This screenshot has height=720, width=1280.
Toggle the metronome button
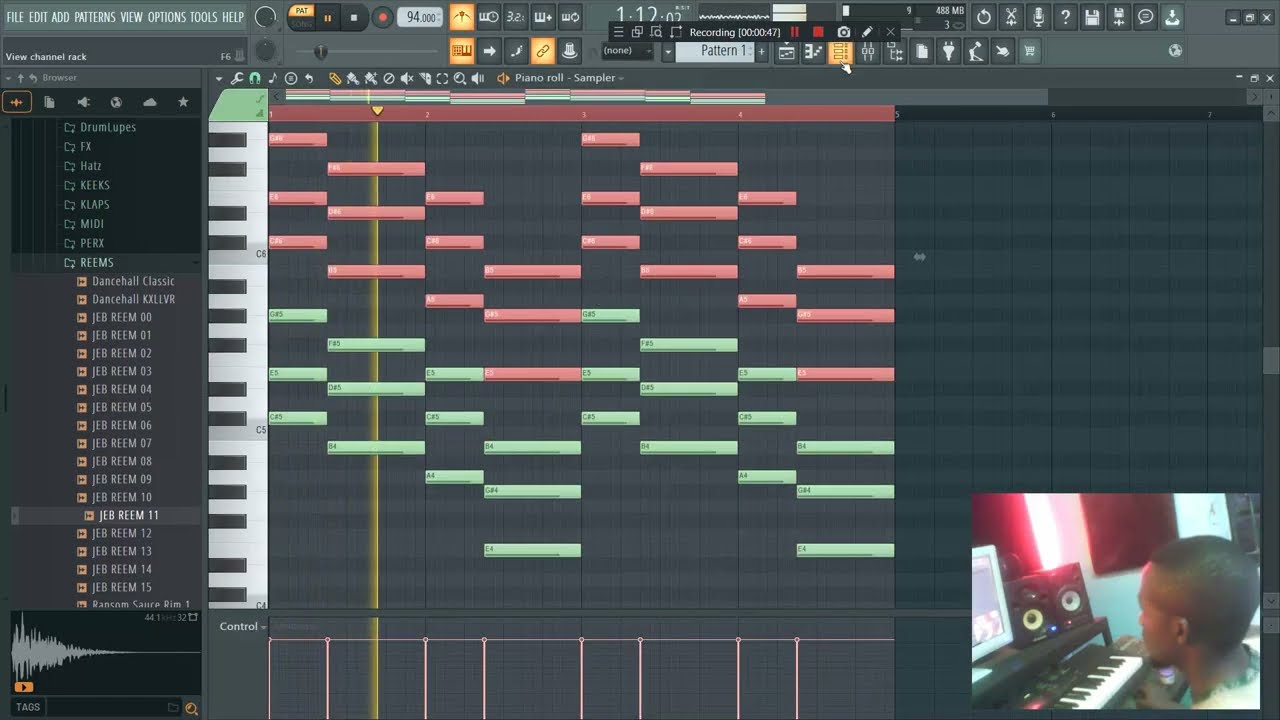(x=461, y=17)
